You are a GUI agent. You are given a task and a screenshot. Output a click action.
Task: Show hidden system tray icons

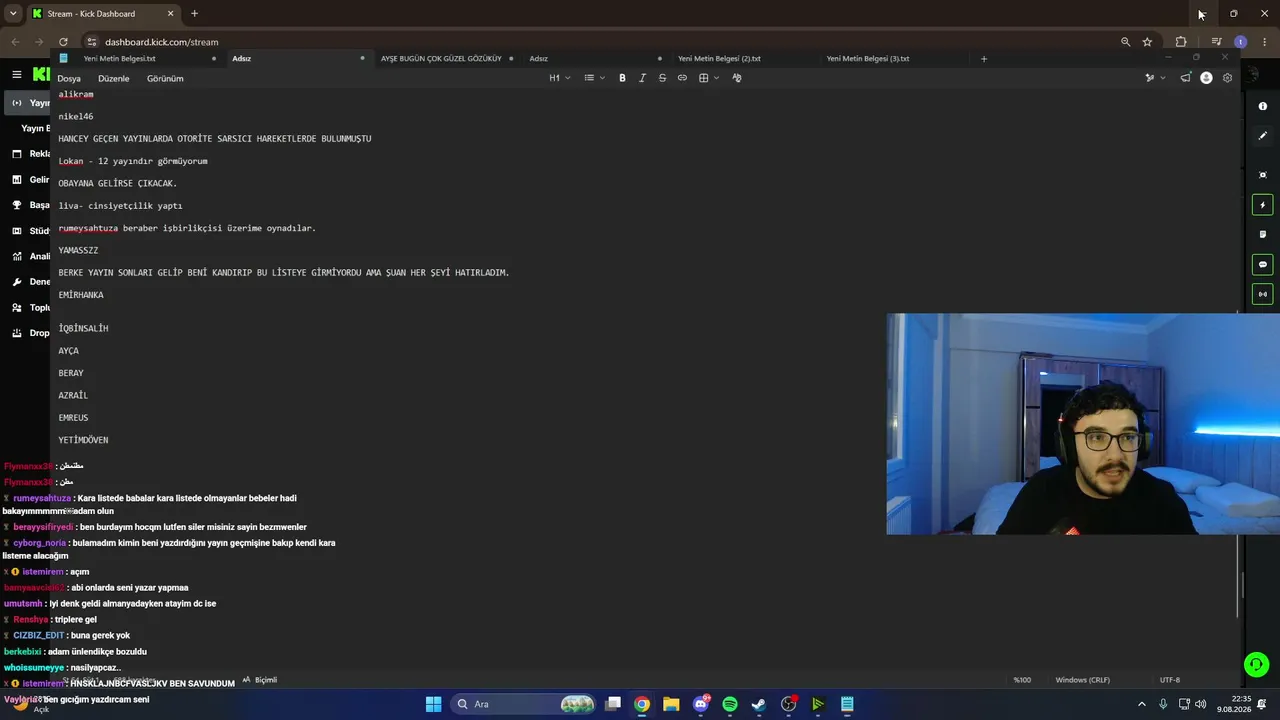click(1142, 704)
